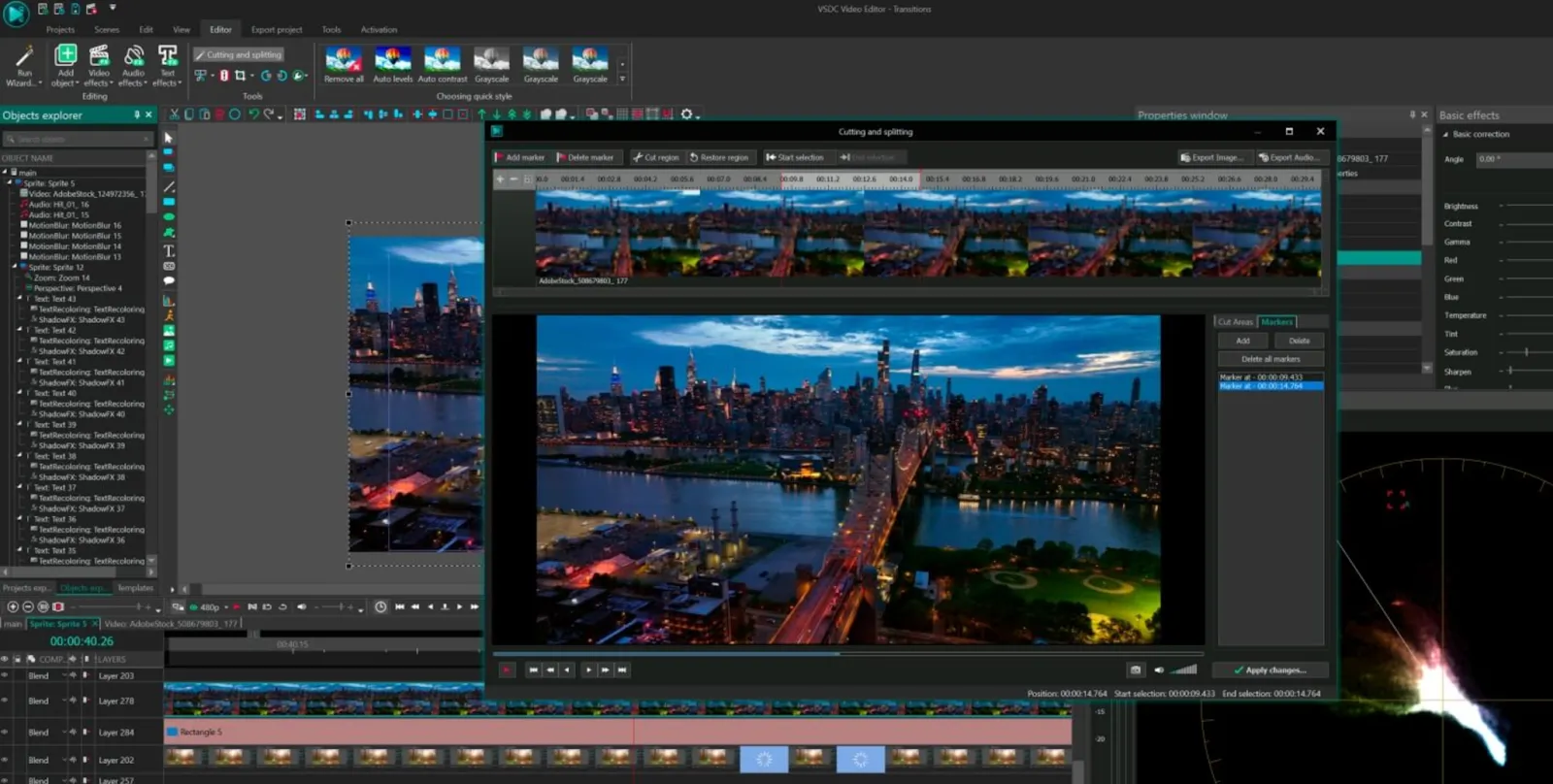Click the Cut region button

tap(656, 157)
